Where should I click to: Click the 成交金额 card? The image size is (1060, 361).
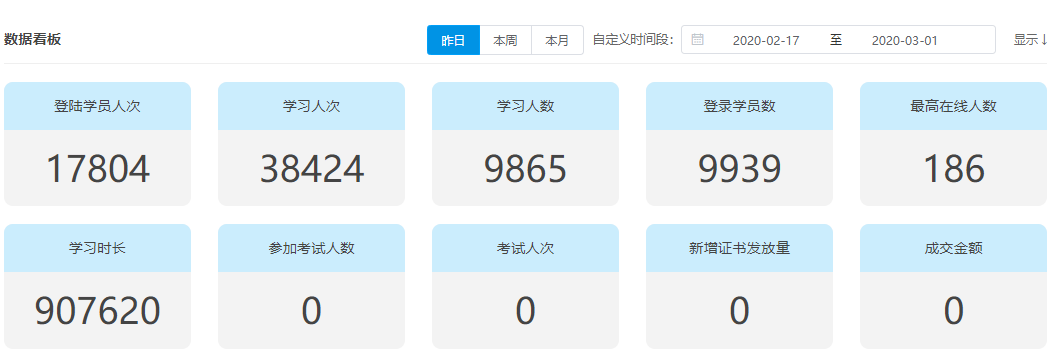[x=953, y=287]
